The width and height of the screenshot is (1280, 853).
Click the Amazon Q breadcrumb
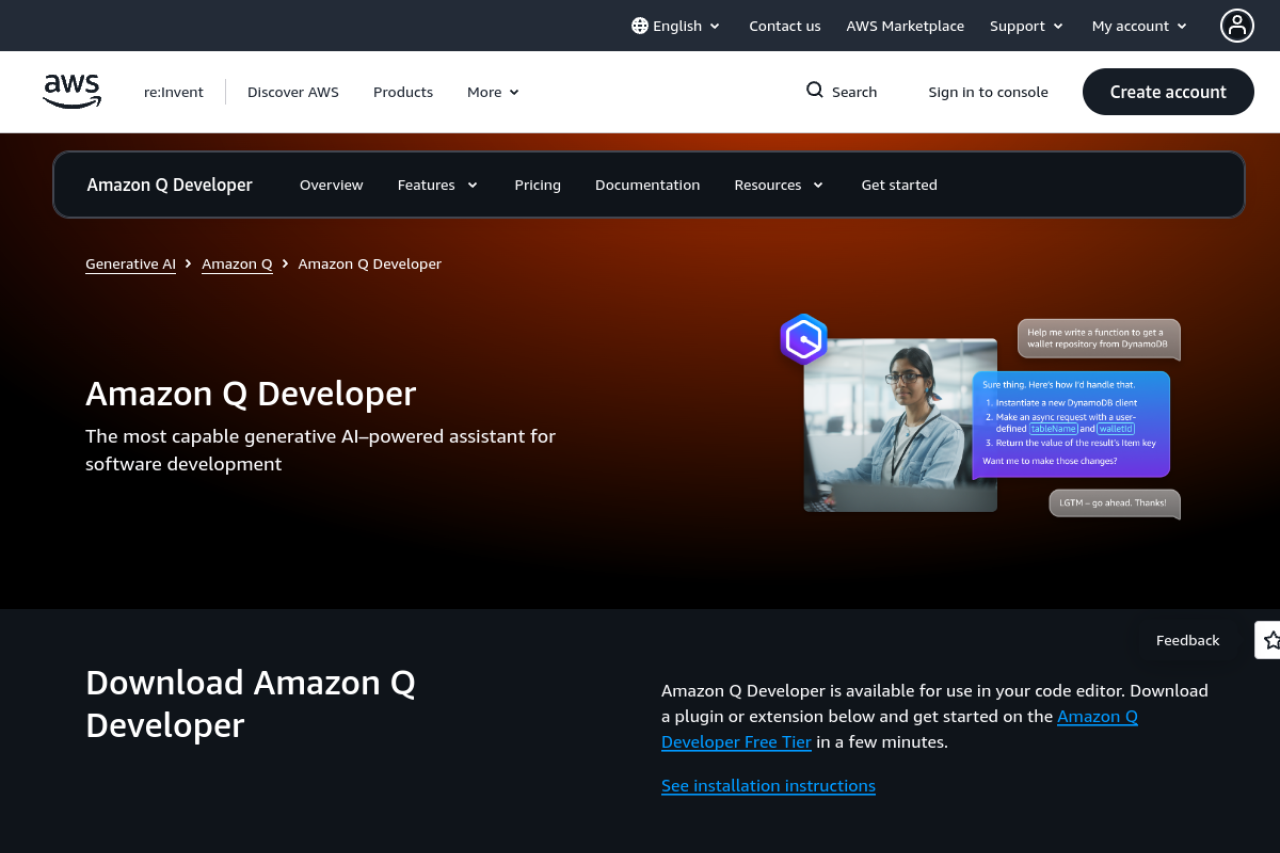tap(237, 264)
